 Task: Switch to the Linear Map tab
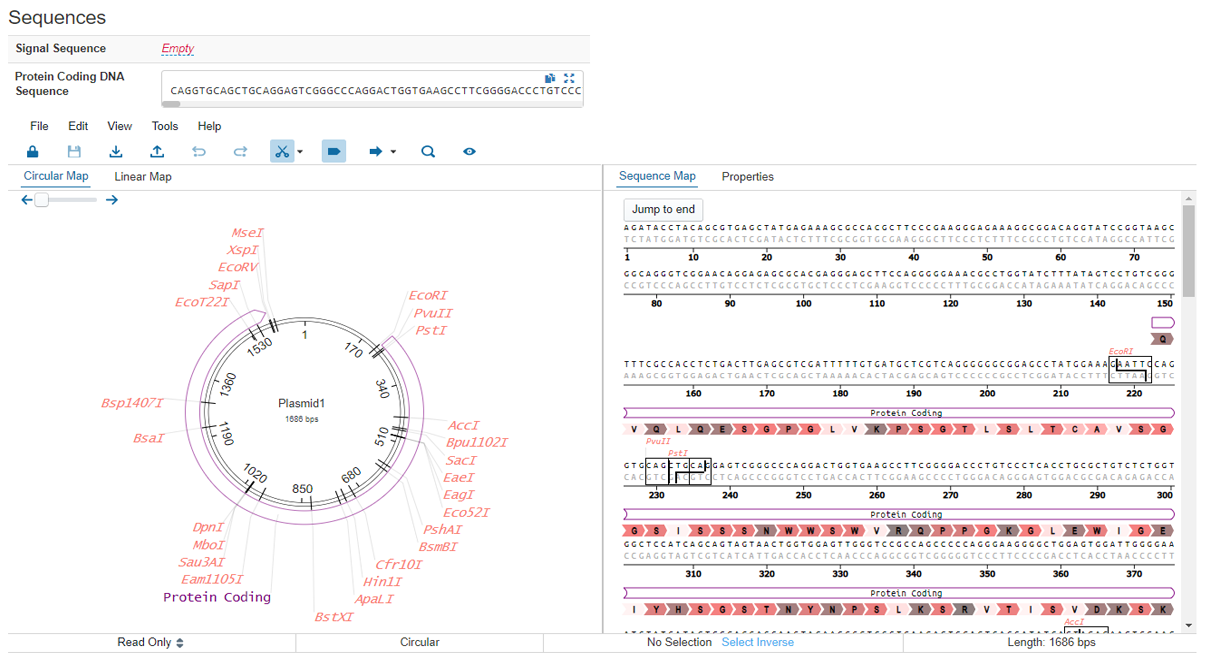pyautogui.click(x=142, y=176)
